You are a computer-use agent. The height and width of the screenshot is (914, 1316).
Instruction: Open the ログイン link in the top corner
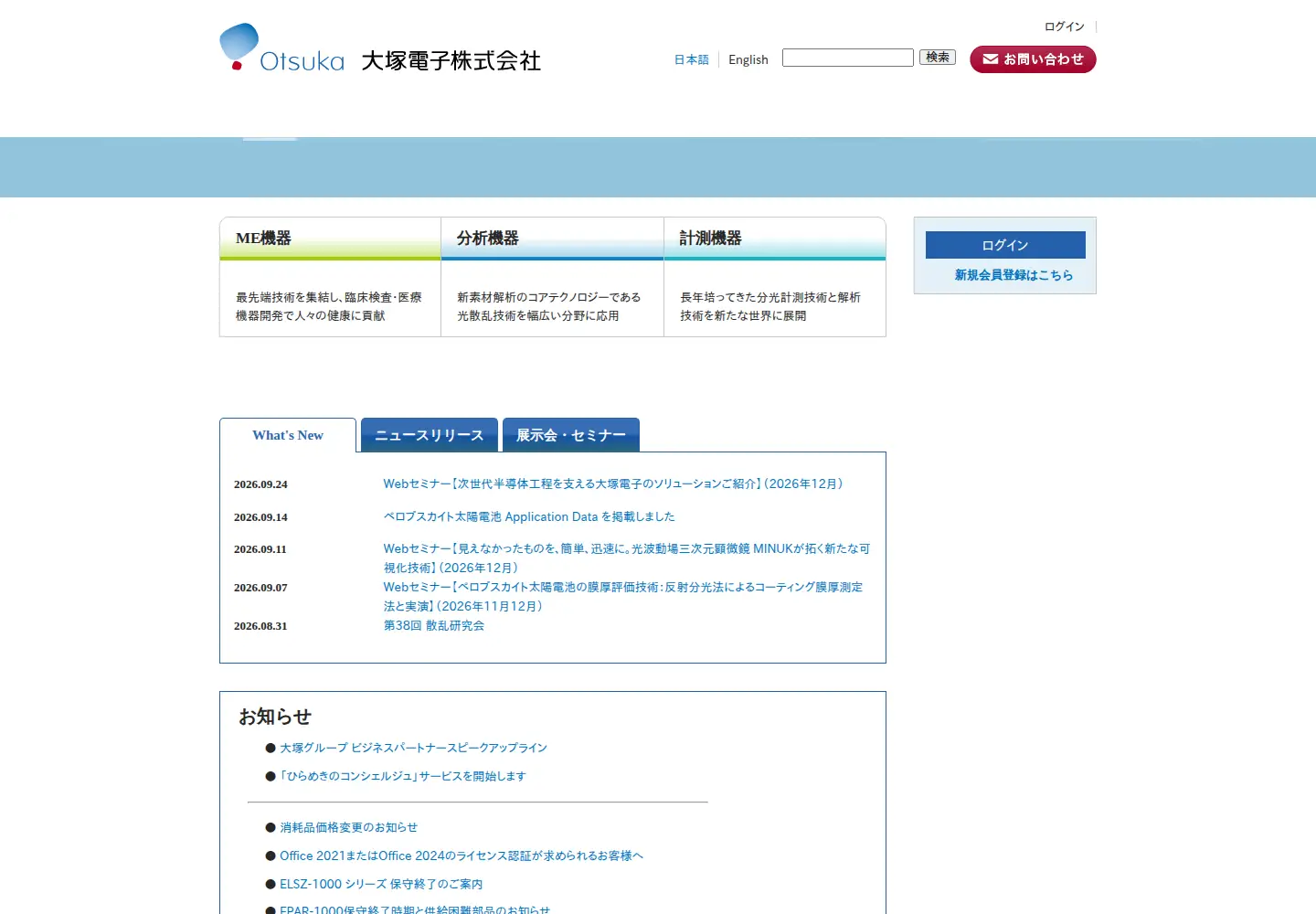[x=1065, y=27]
